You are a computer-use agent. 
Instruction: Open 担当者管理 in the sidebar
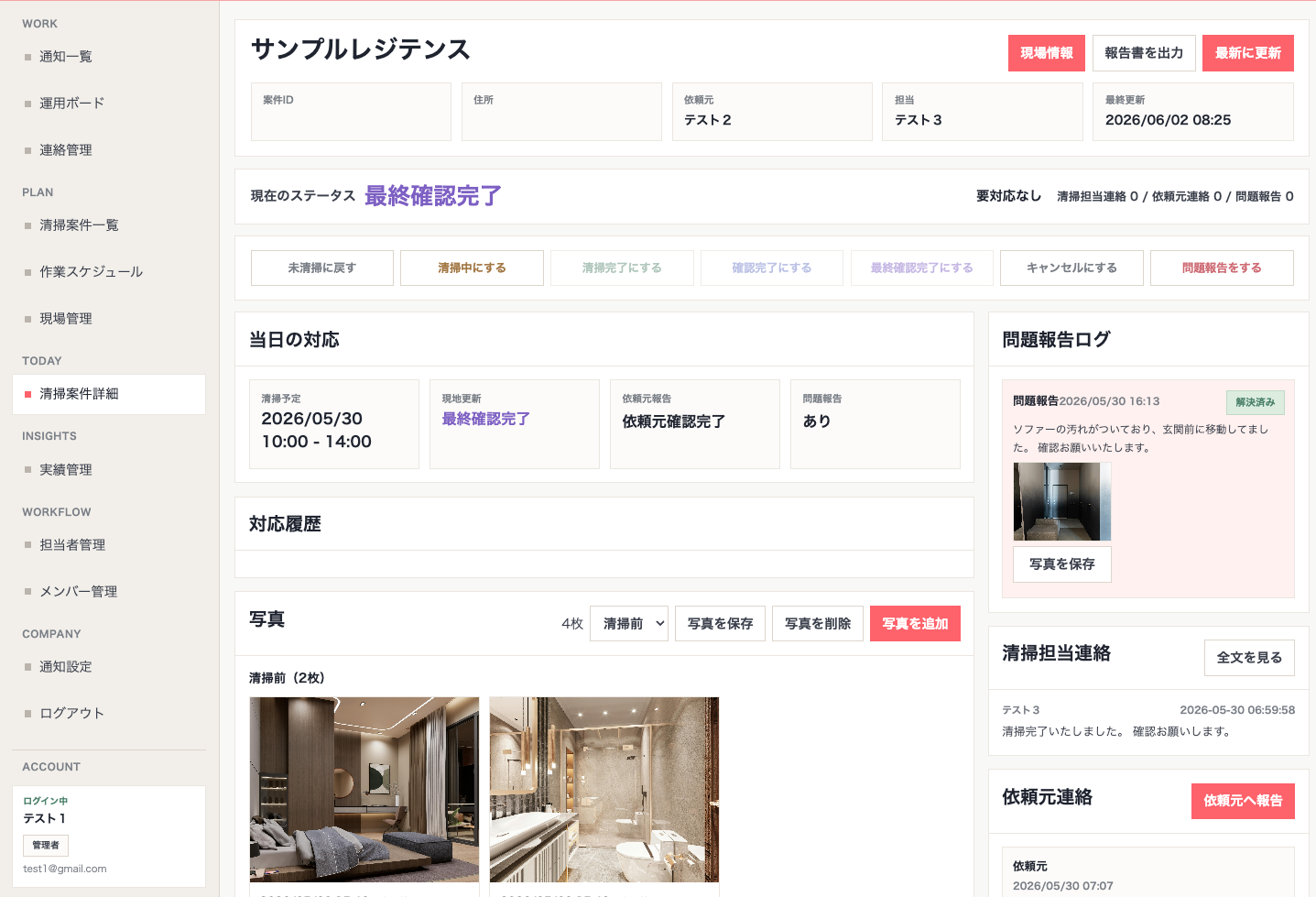tap(108, 545)
